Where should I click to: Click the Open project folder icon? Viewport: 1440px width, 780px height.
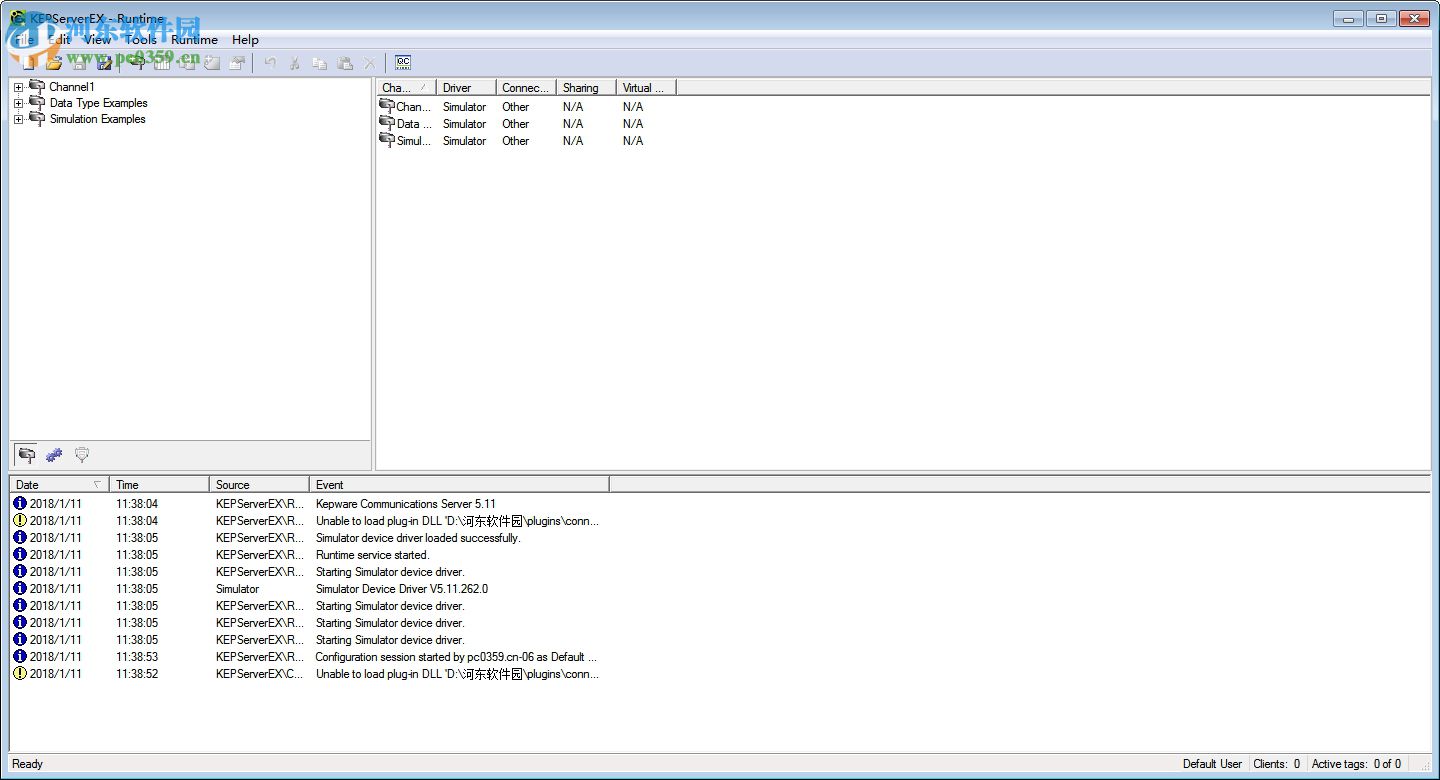coord(54,63)
